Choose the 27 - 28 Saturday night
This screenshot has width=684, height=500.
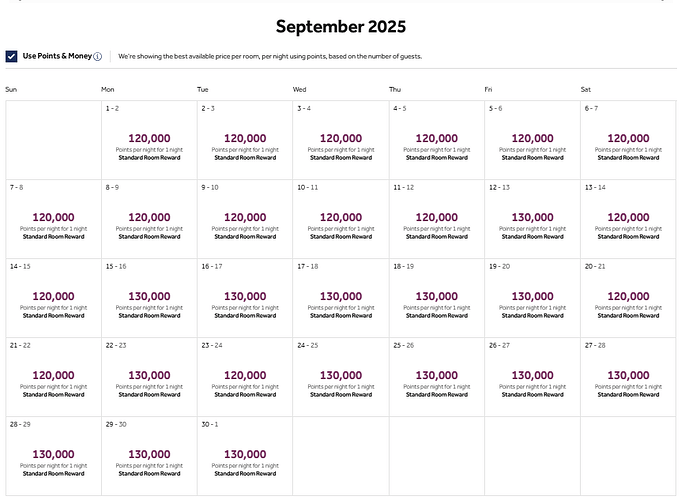point(628,377)
